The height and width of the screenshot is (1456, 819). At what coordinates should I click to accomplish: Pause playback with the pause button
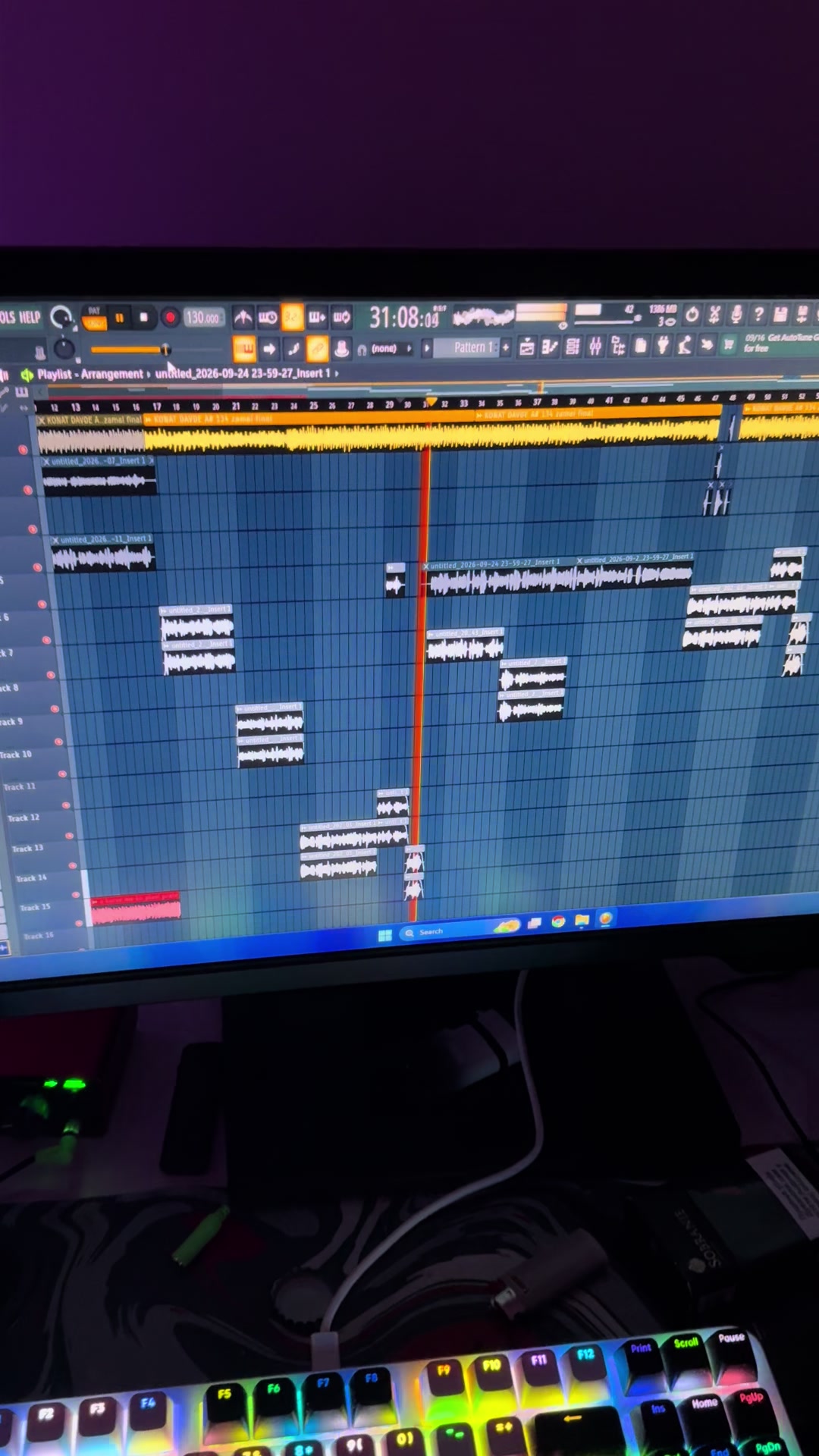click(119, 318)
